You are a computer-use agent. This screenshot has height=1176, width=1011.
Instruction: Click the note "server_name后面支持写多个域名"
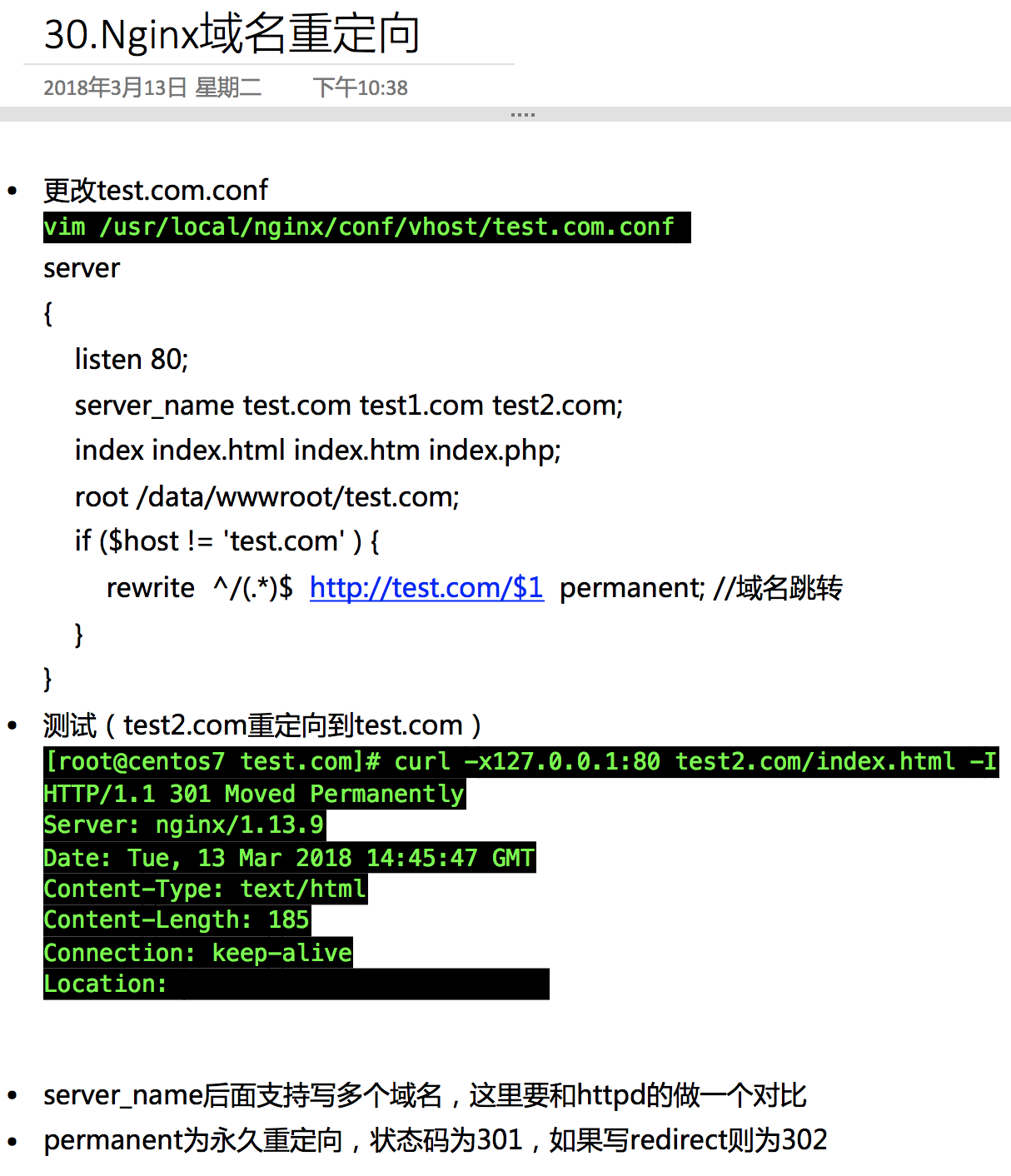(x=425, y=1094)
